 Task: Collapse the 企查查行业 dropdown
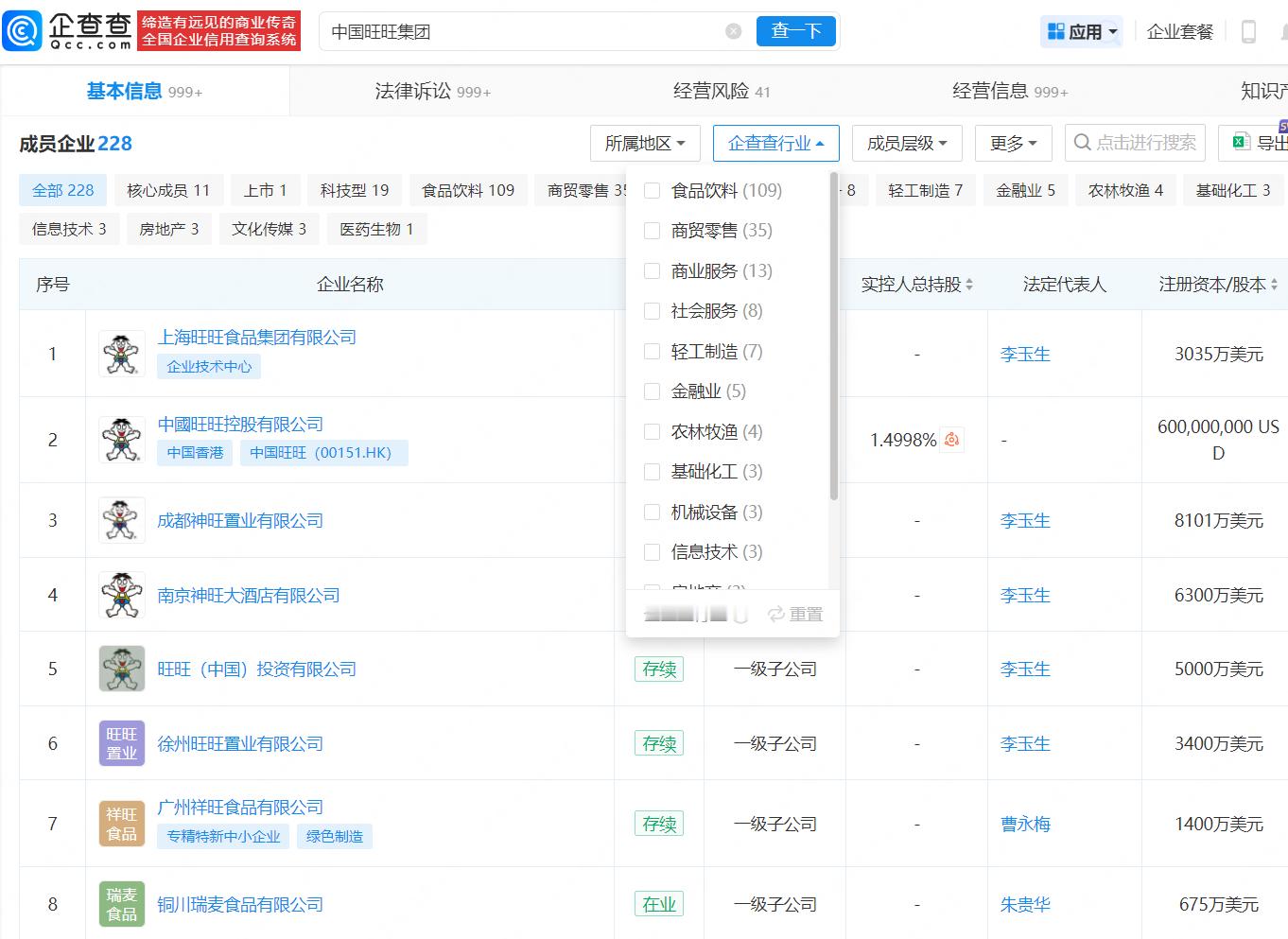point(775,143)
